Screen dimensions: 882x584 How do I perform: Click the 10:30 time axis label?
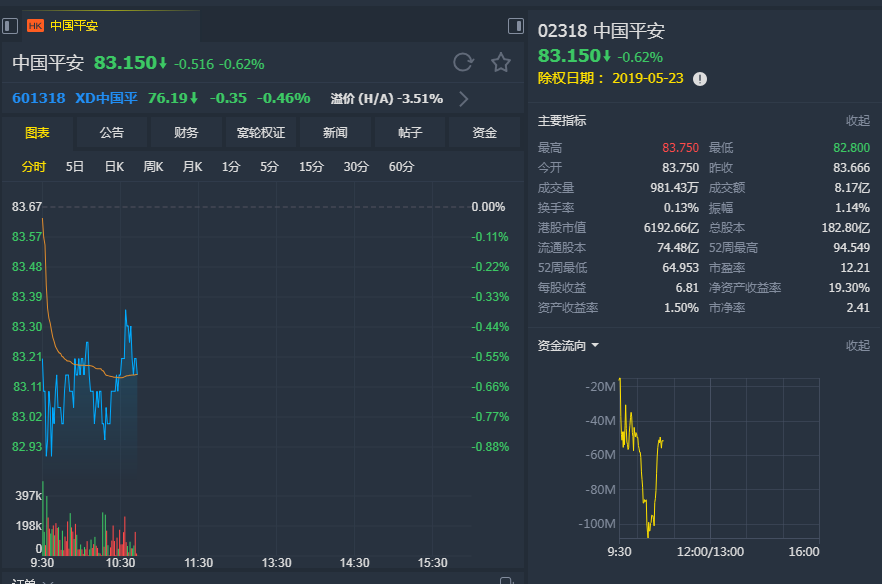[x=120, y=563]
